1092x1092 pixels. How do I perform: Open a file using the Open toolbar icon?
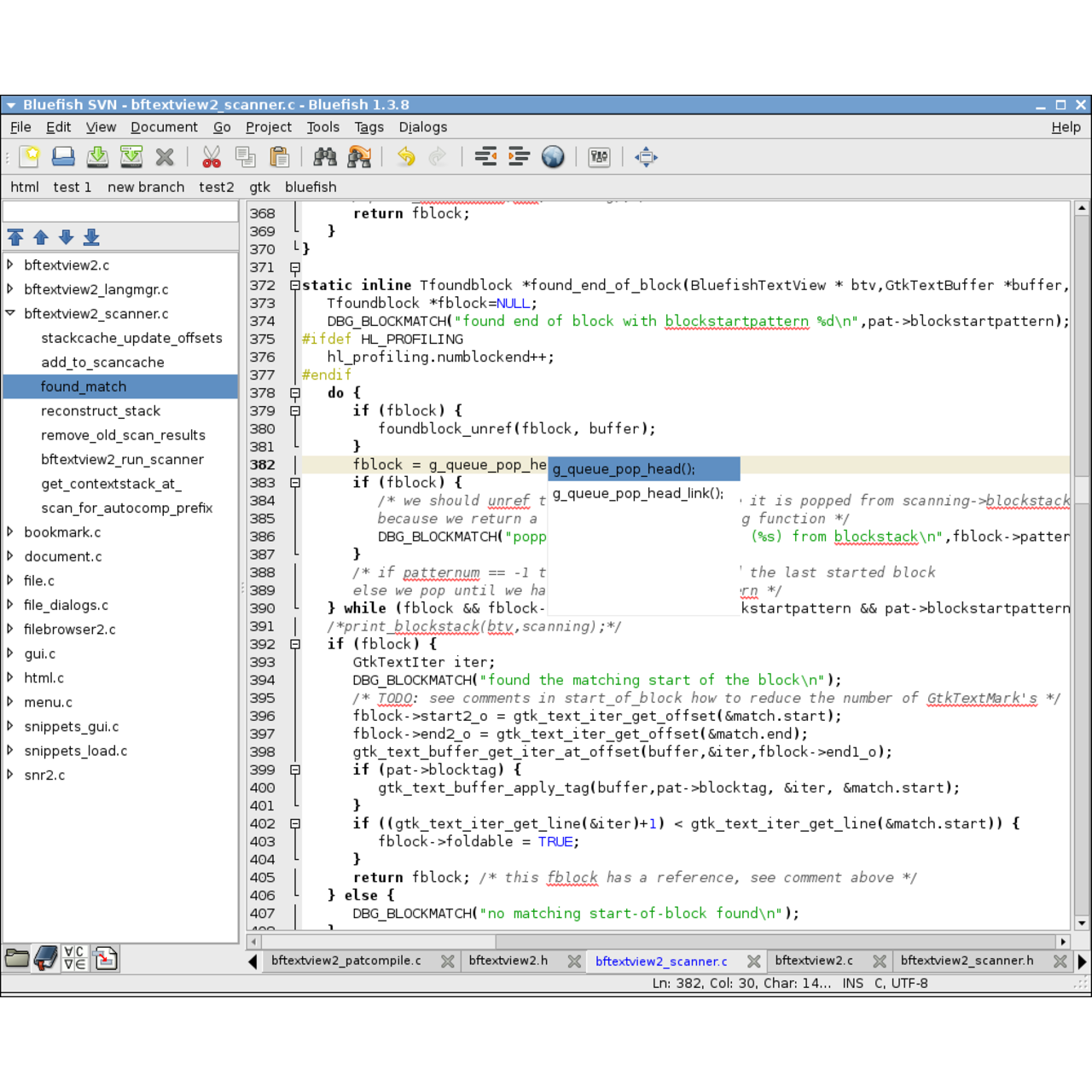(63, 157)
